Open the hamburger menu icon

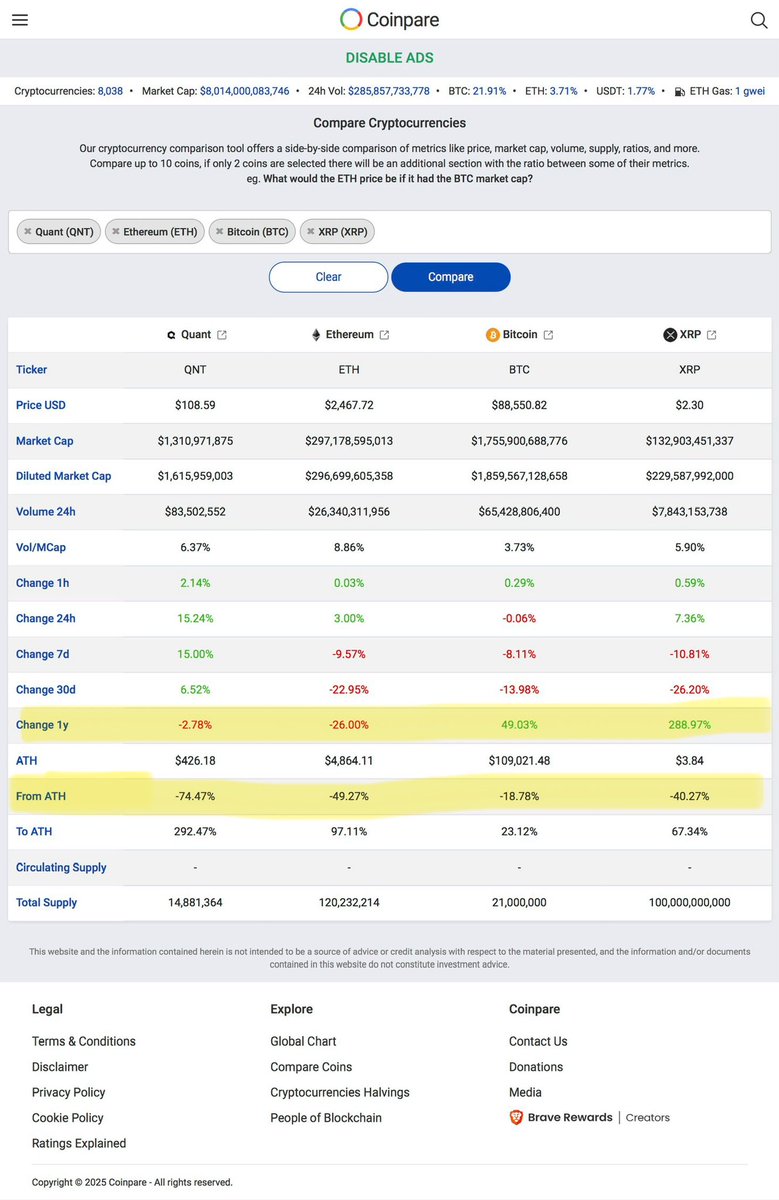pyautogui.click(x=19, y=20)
